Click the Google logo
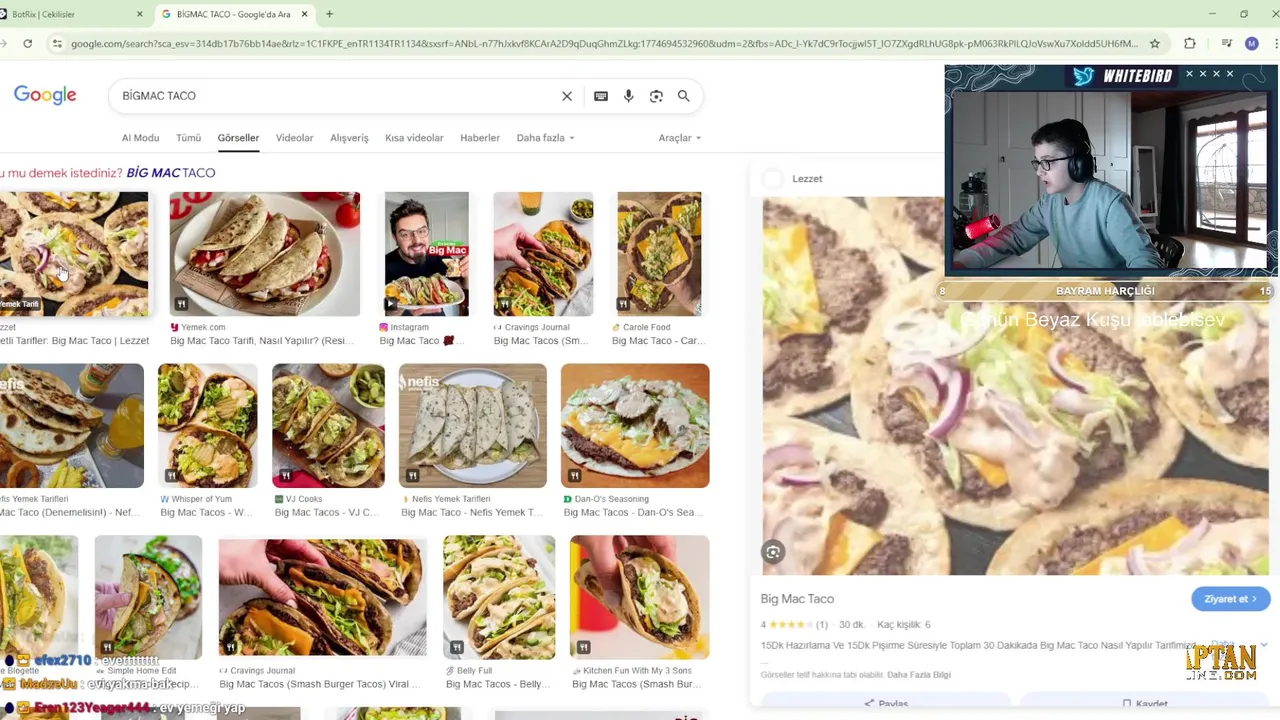 (45, 95)
